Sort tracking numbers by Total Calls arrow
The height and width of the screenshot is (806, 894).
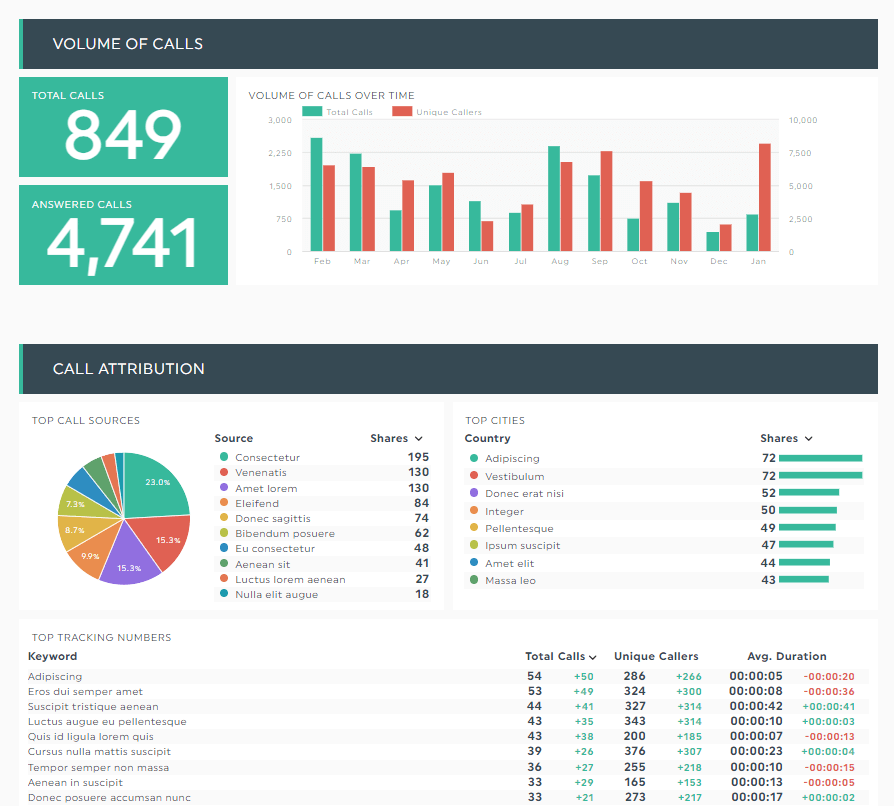[x=592, y=657]
